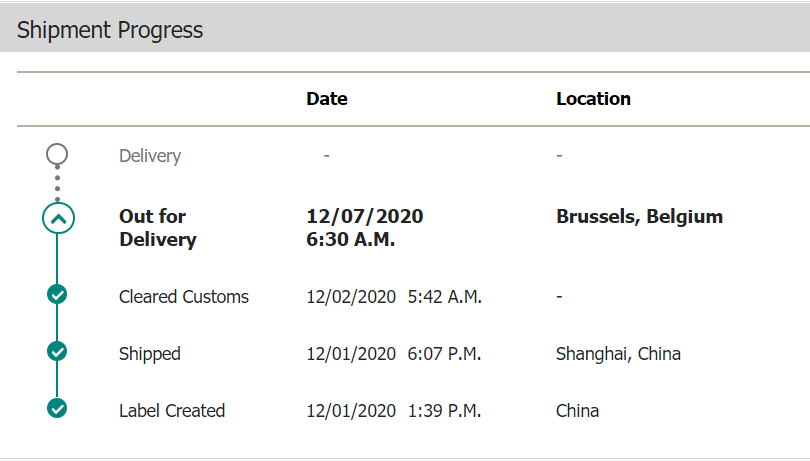Click the Date column header
The width and height of the screenshot is (810, 461).
point(326,99)
